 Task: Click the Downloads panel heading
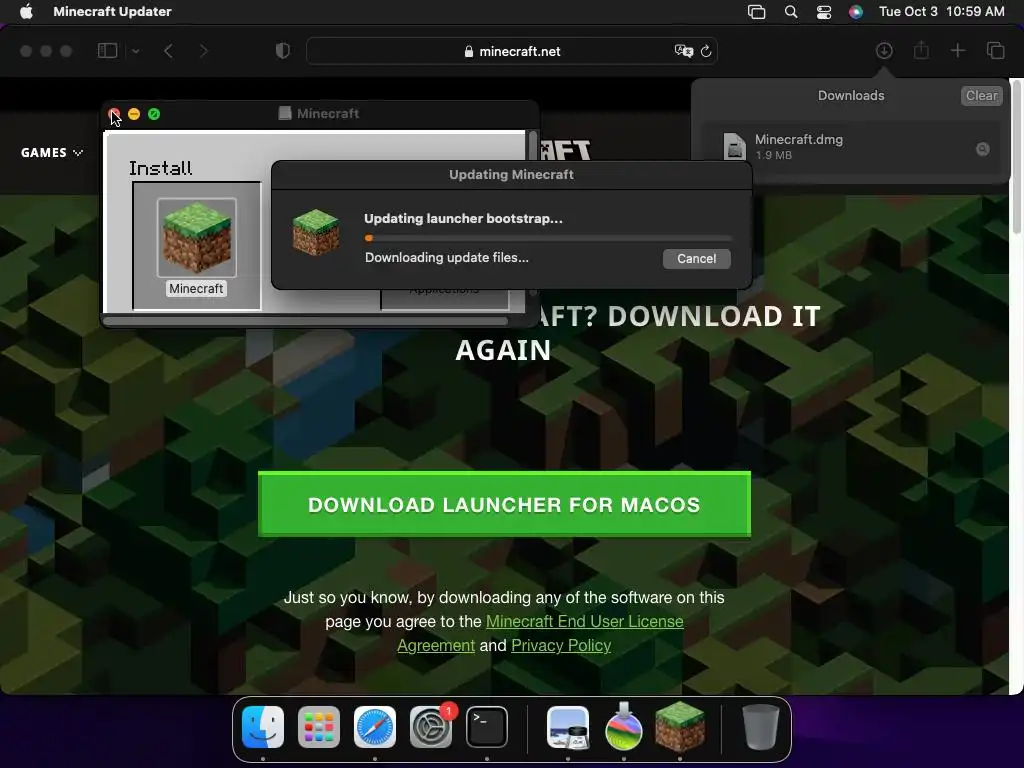click(851, 96)
